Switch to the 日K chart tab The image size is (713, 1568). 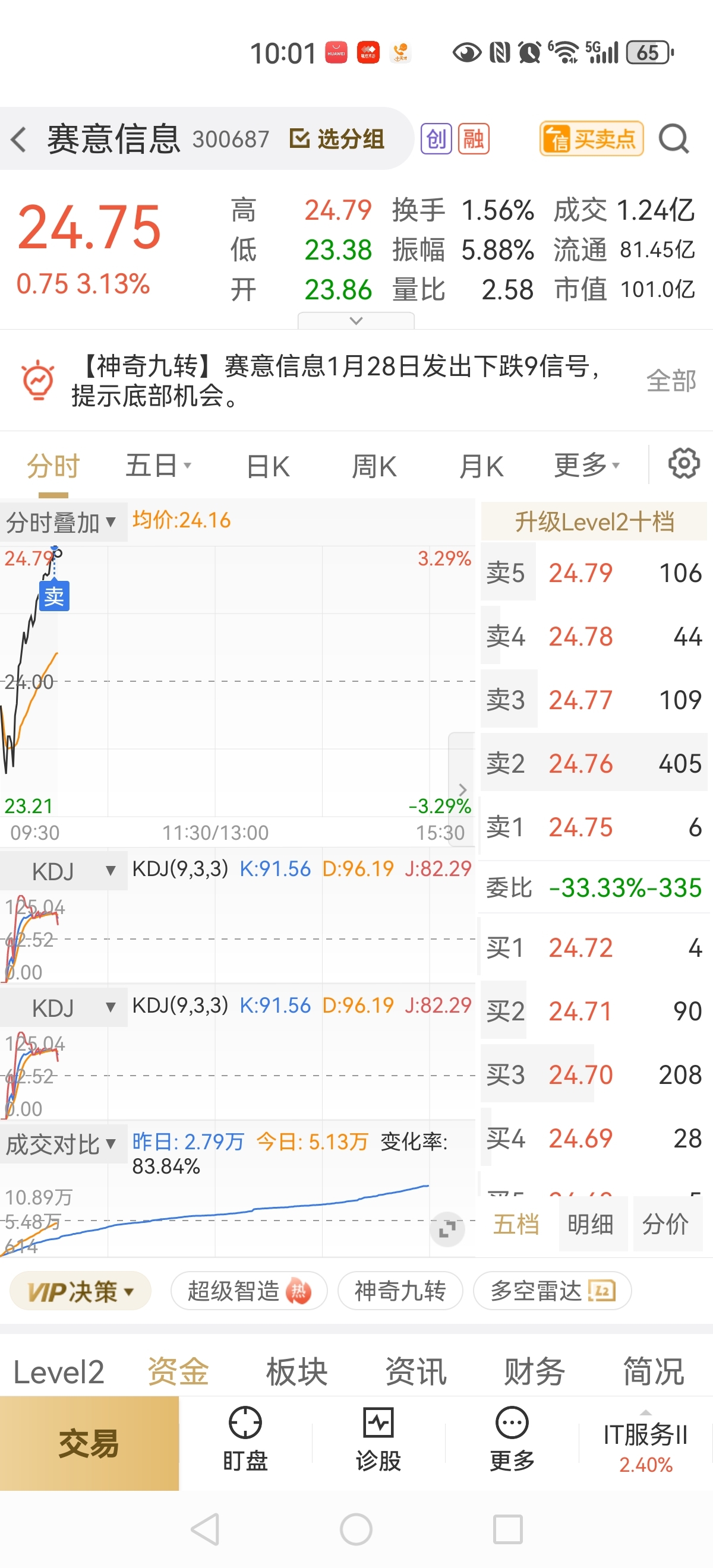pyautogui.click(x=268, y=467)
